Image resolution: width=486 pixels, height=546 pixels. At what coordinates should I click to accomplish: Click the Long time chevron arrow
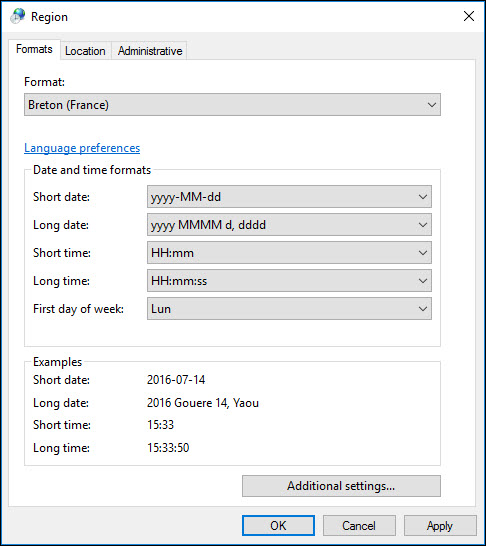point(423,281)
